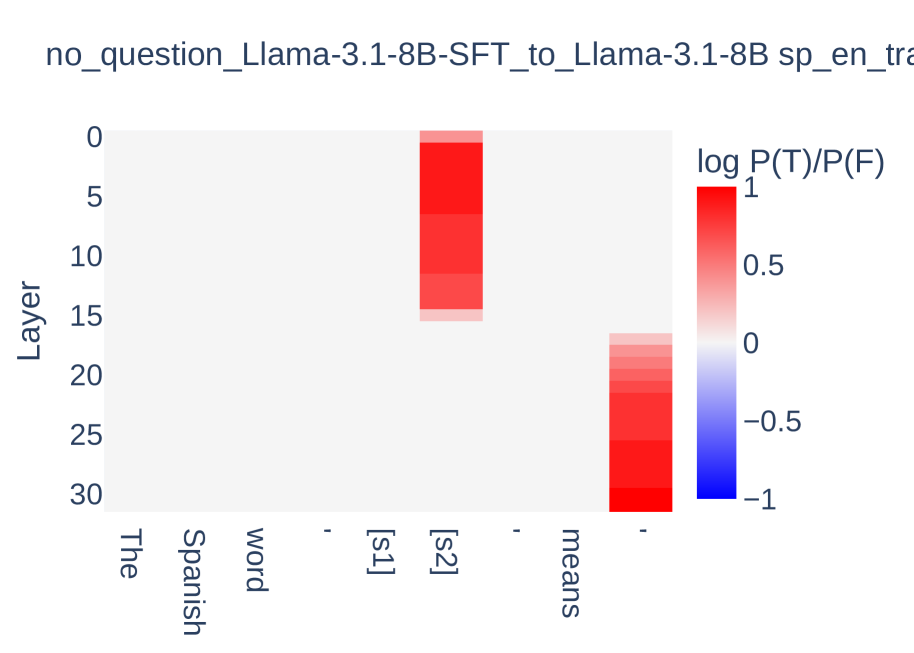The width and height of the screenshot is (914, 653).
Task: Click the colorbar tick label "0.5"
Action: tap(763, 265)
